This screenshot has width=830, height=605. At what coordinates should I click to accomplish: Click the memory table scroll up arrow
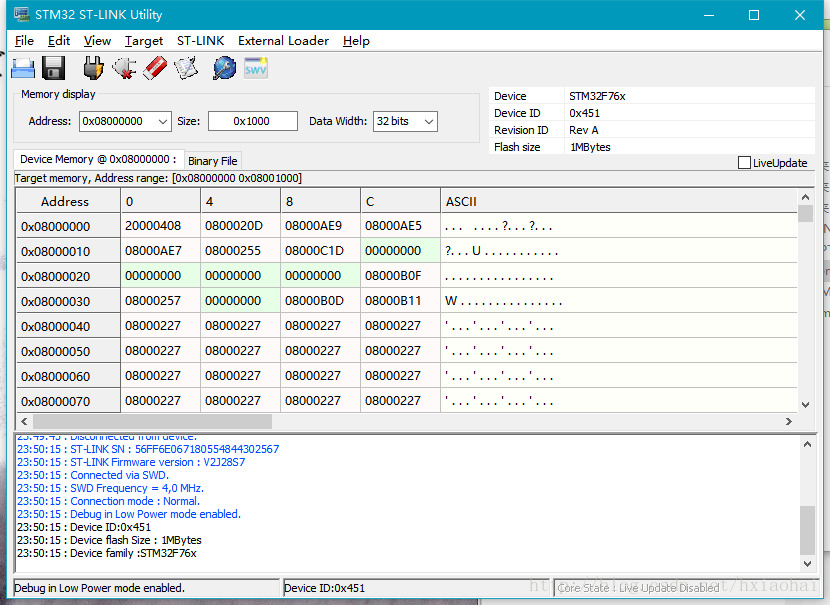point(805,197)
